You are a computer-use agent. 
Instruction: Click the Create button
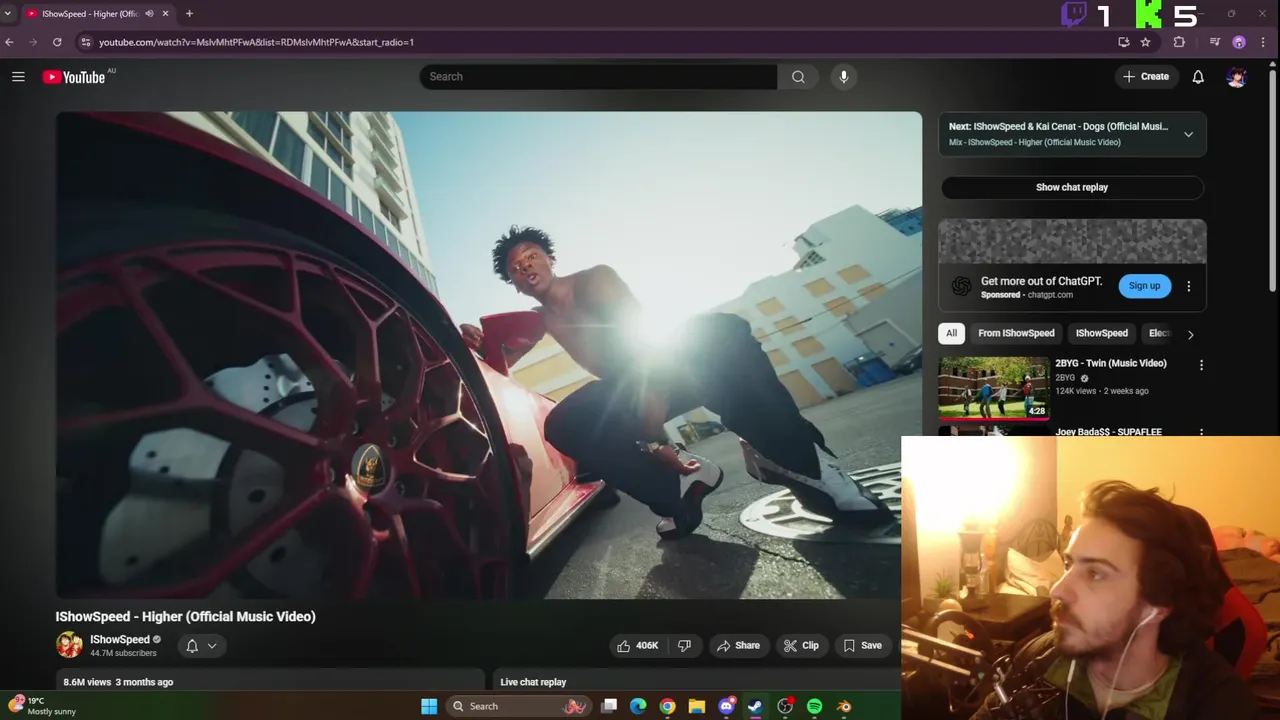tap(1146, 77)
